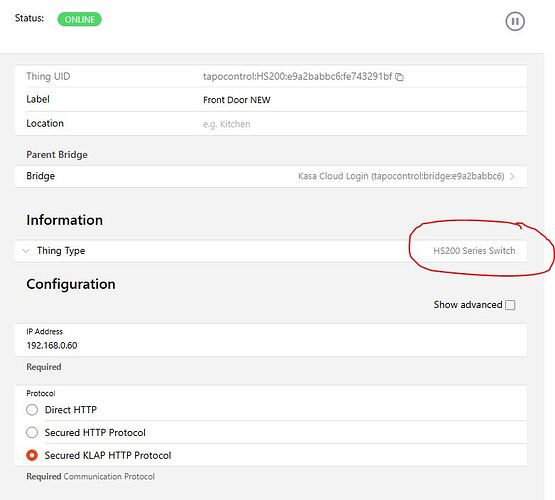
Task: Click the 'Label' row label
Action: 38,99
